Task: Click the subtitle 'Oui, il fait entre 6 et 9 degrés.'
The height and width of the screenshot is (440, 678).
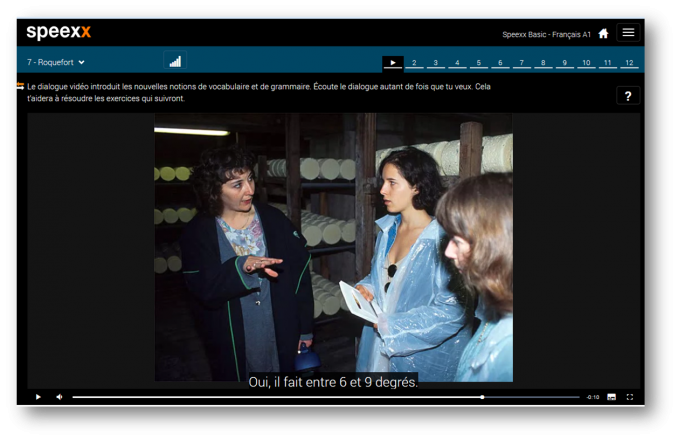Action: (333, 382)
